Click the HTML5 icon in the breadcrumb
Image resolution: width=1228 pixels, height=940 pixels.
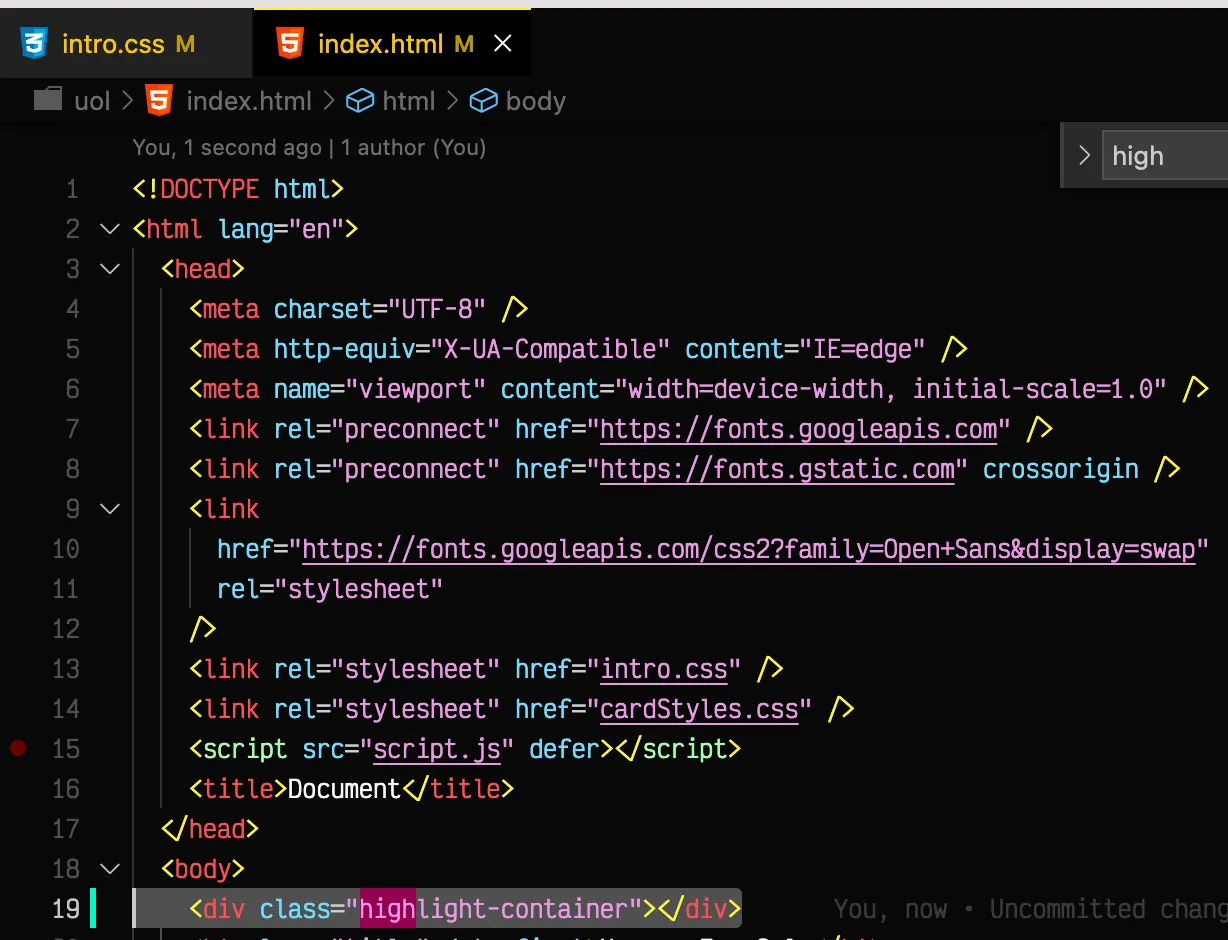point(158,100)
